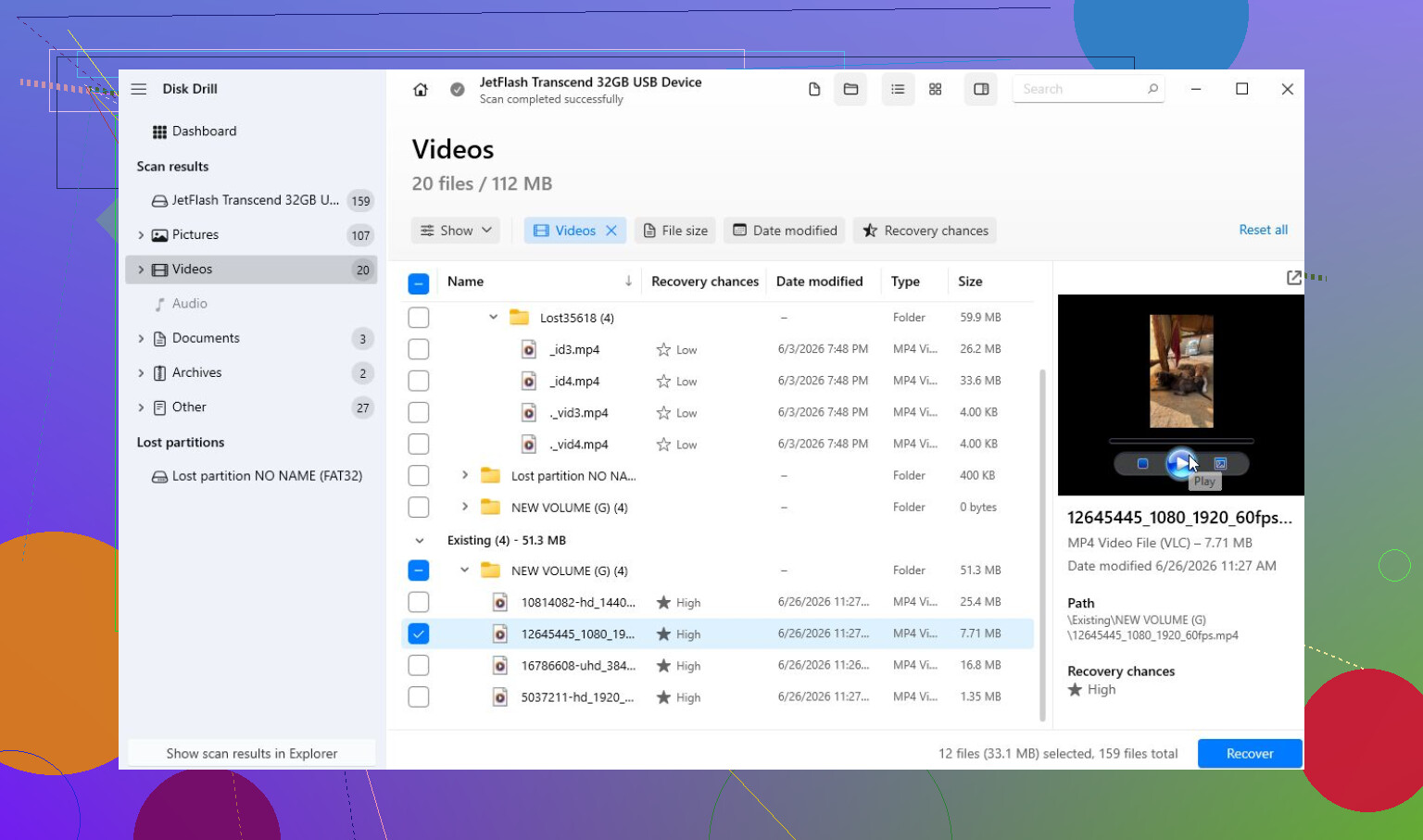The image size is (1423, 840).
Task: Sort by the Size column header
Action: [970, 282]
